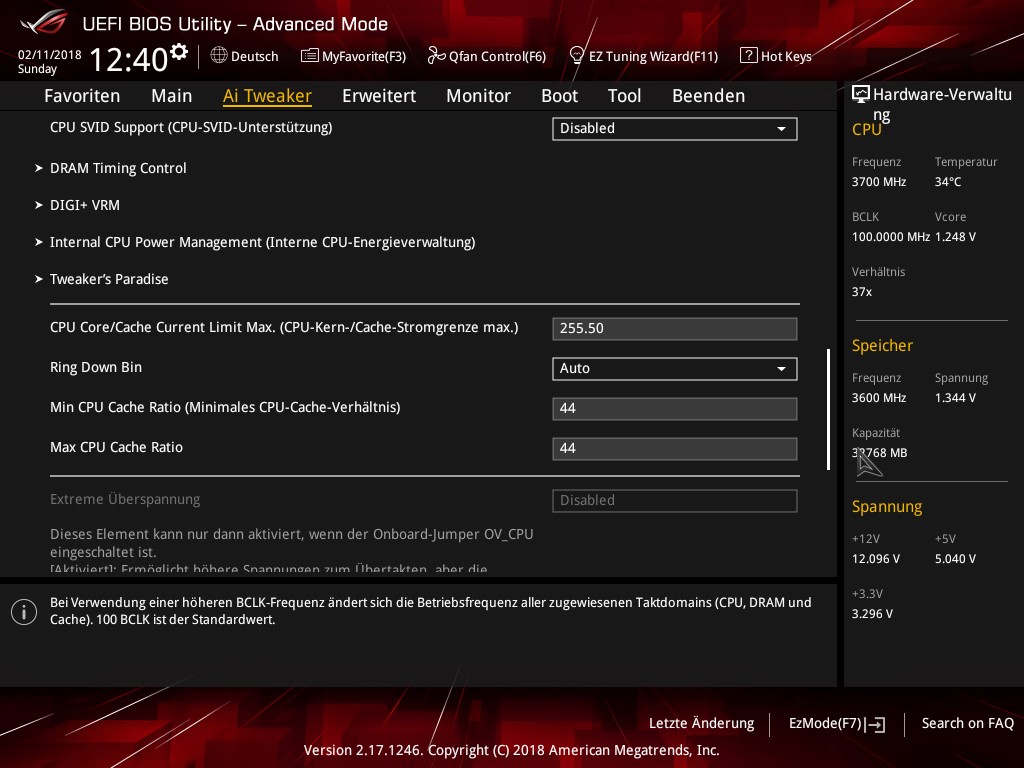The width and height of the screenshot is (1024, 768).
Task: Open the Beenden tab
Action: click(709, 96)
